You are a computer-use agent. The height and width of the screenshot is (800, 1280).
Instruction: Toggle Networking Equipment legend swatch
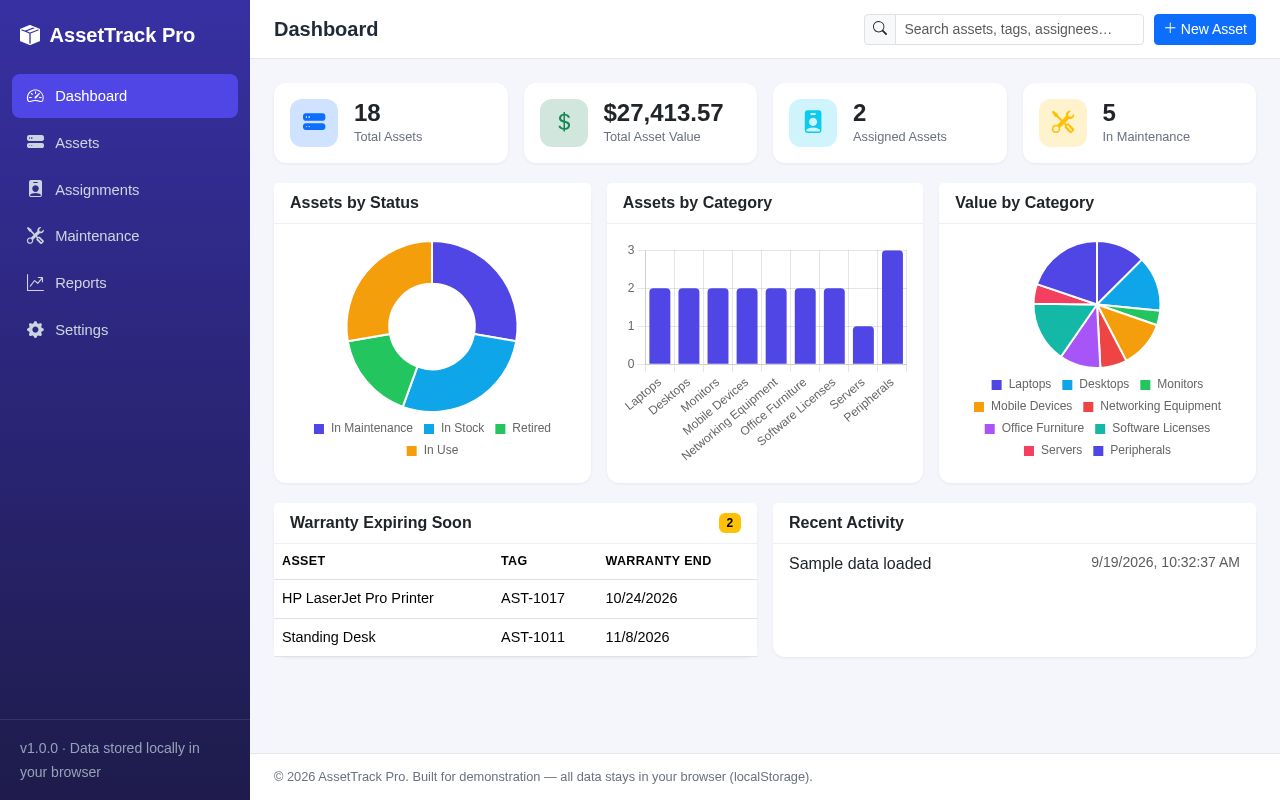click(x=1088, y=406)
